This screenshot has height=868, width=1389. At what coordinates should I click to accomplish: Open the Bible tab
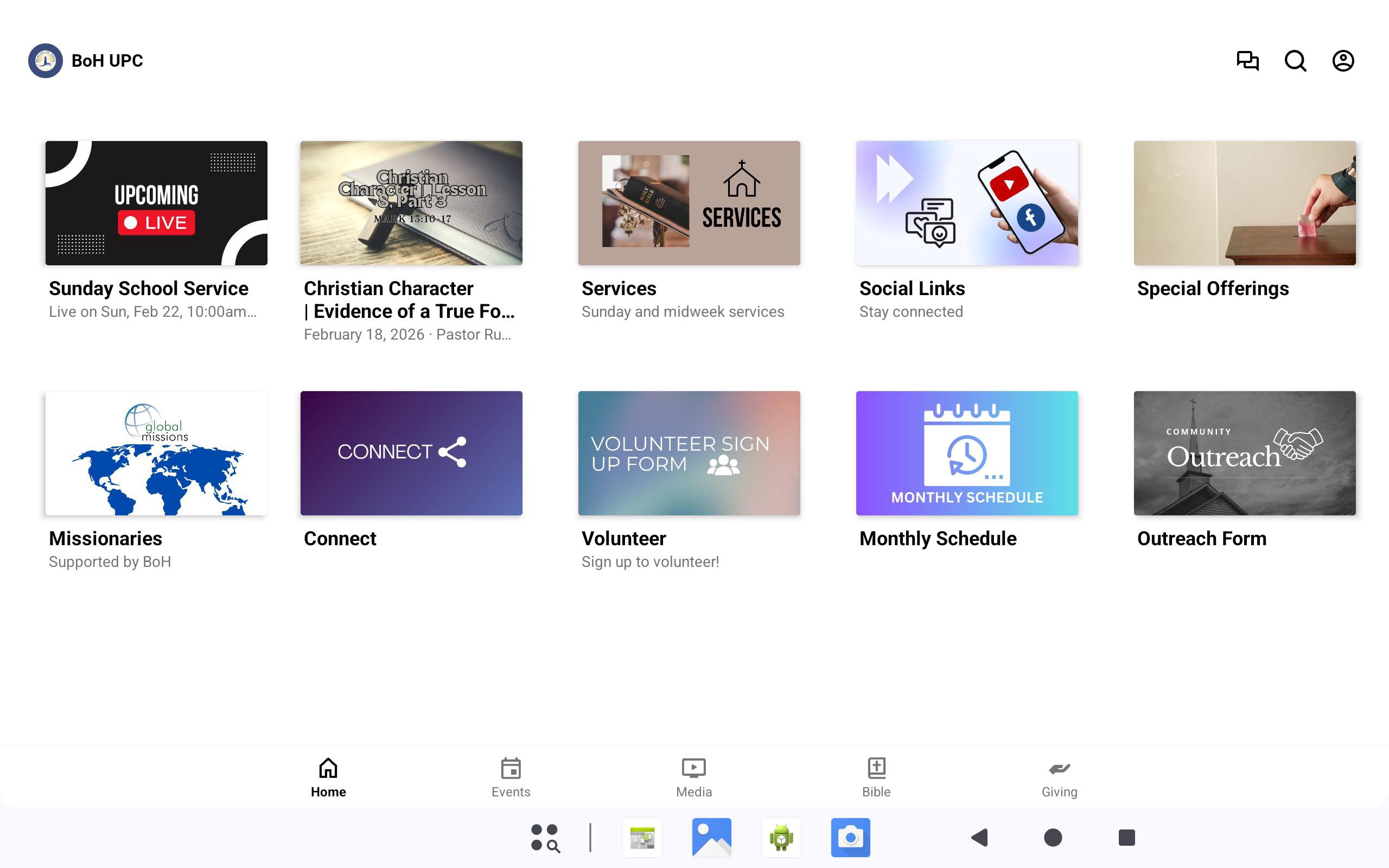(876, 777)
